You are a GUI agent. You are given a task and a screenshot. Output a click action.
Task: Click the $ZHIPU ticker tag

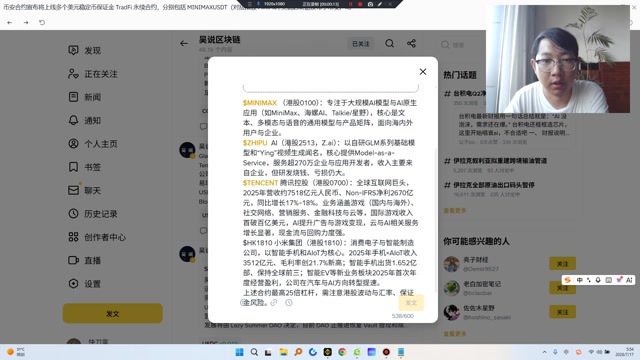point(255,143)
